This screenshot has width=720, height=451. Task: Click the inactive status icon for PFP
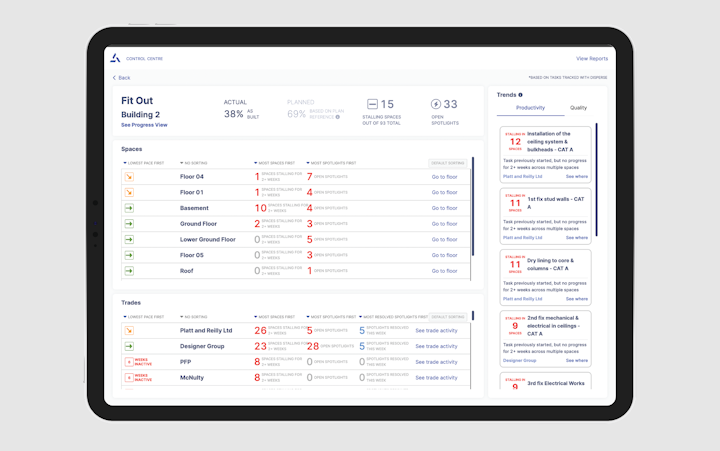pos(129,362)
